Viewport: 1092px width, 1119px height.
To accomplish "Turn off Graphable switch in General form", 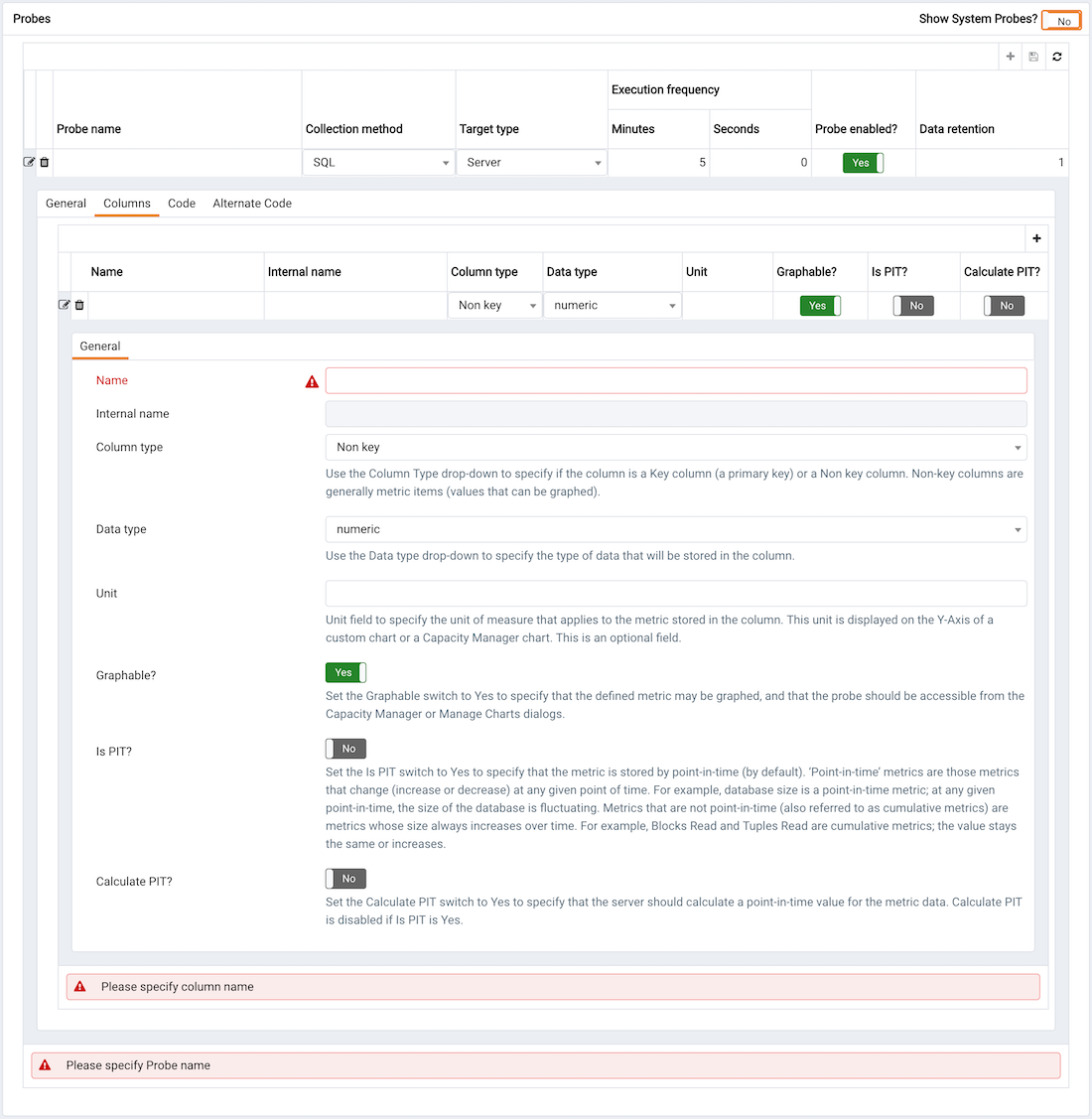I will [345, 672].
